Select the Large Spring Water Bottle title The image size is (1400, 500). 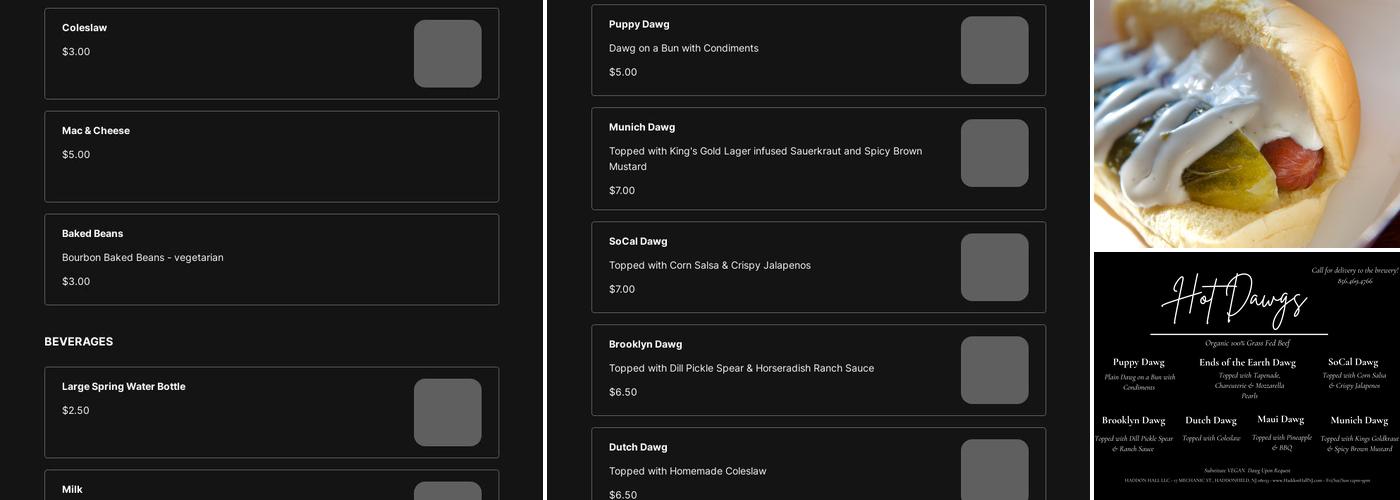click(x=123, y=387)
